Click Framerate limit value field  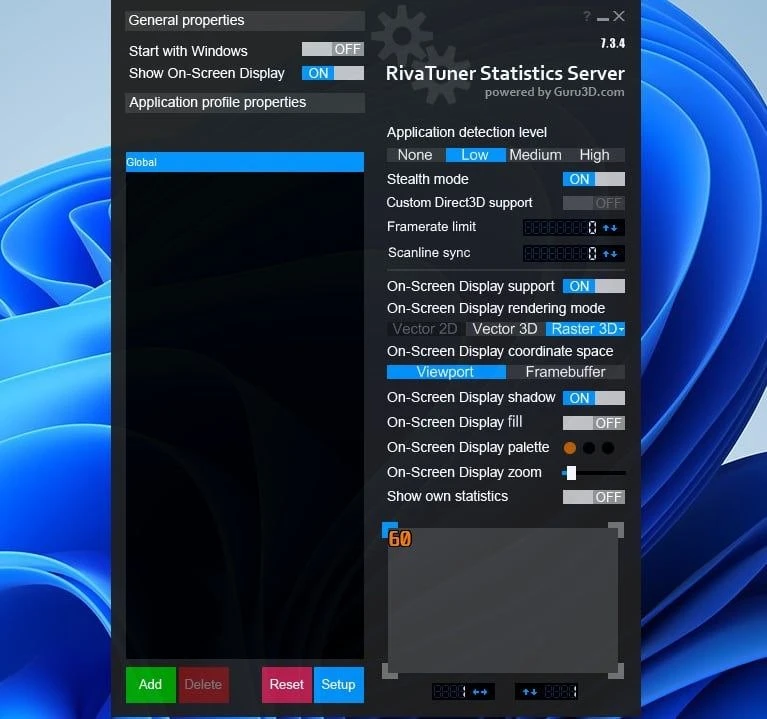pyautogui.click(x=561, y=227)
